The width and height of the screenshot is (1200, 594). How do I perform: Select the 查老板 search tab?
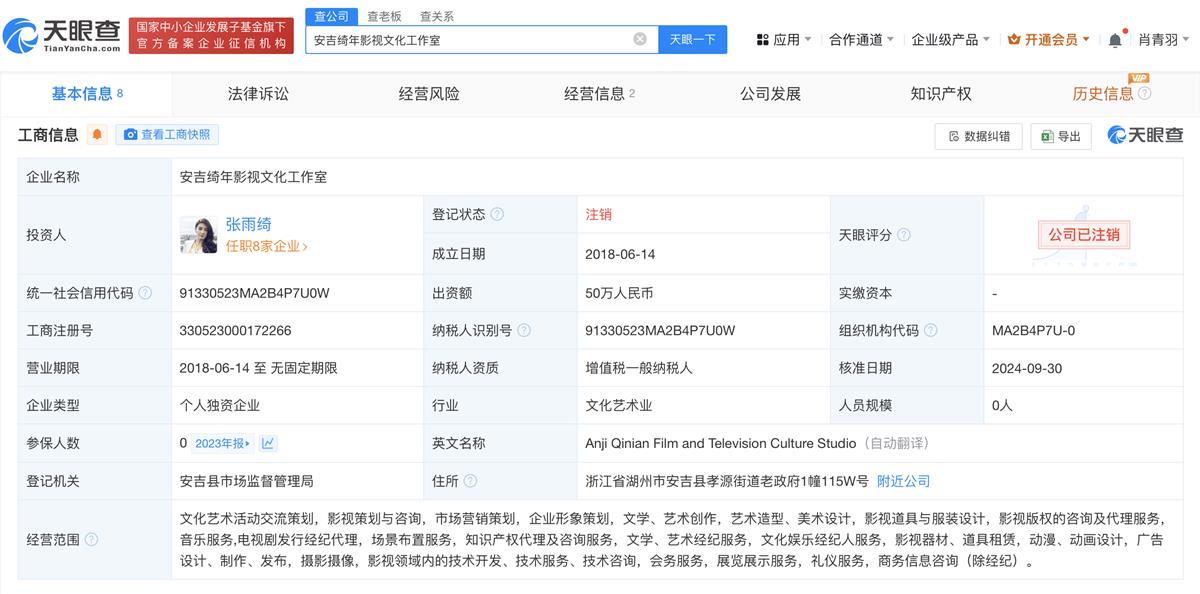pyautogui.click(x=384, y=16)
